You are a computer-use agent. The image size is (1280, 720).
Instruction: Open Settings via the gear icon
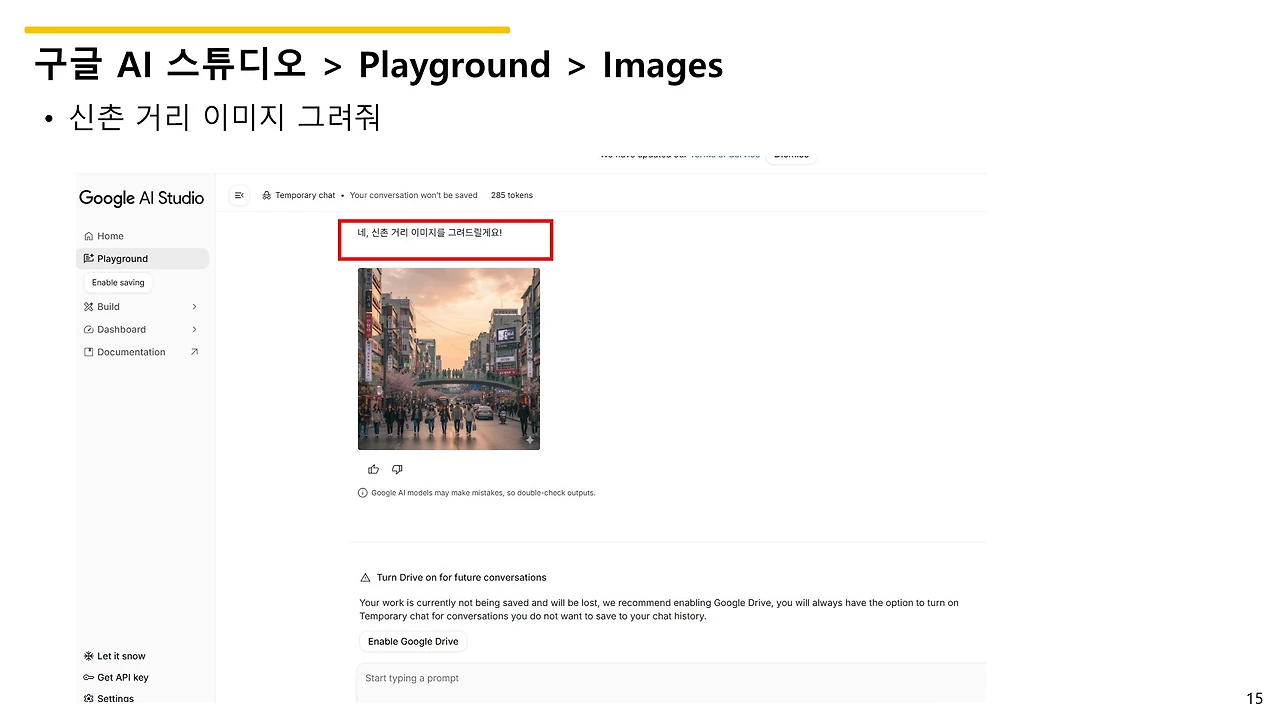tap(87, 698)
